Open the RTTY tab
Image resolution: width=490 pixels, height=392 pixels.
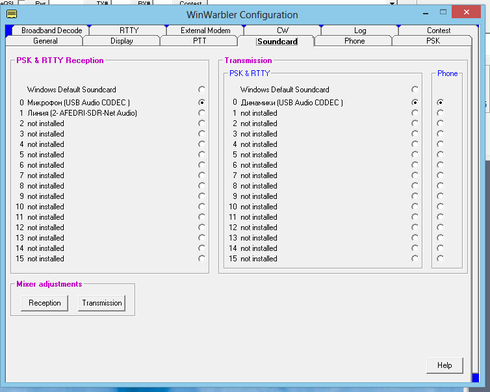point(129,30)
